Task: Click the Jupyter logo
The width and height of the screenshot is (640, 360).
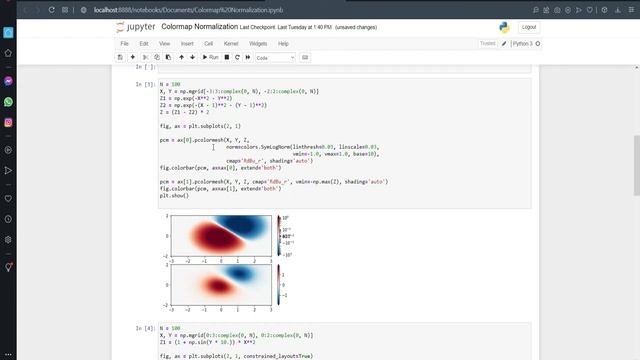Action: point(136,27)
